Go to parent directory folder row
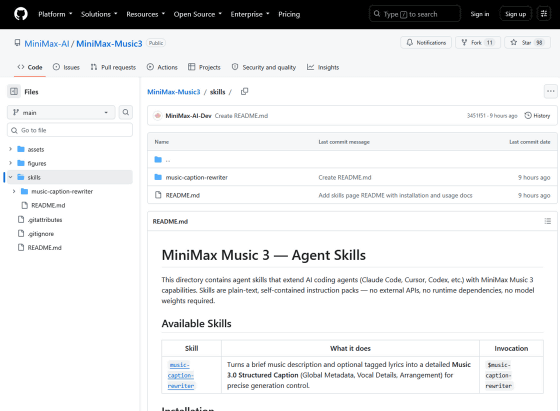Image resolution: width=560 pixels, height=411 pixels. [352, 160]
